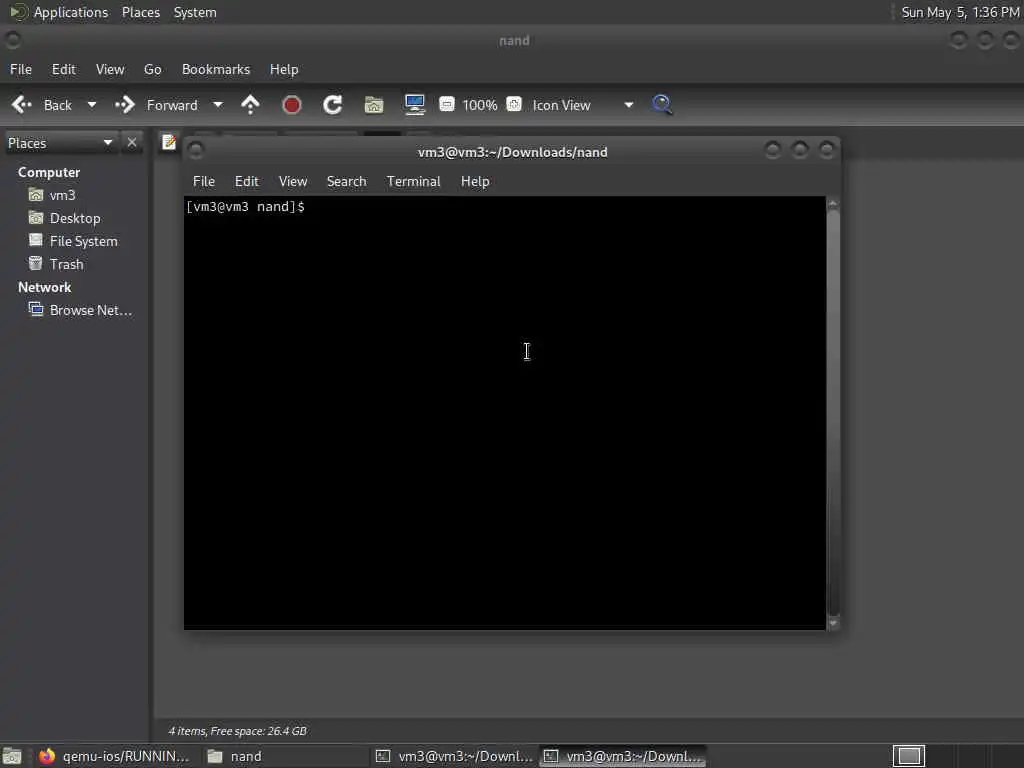1024x768 pixels.
Task: Zoom out with the minus icon
Action: click(447, 104)
